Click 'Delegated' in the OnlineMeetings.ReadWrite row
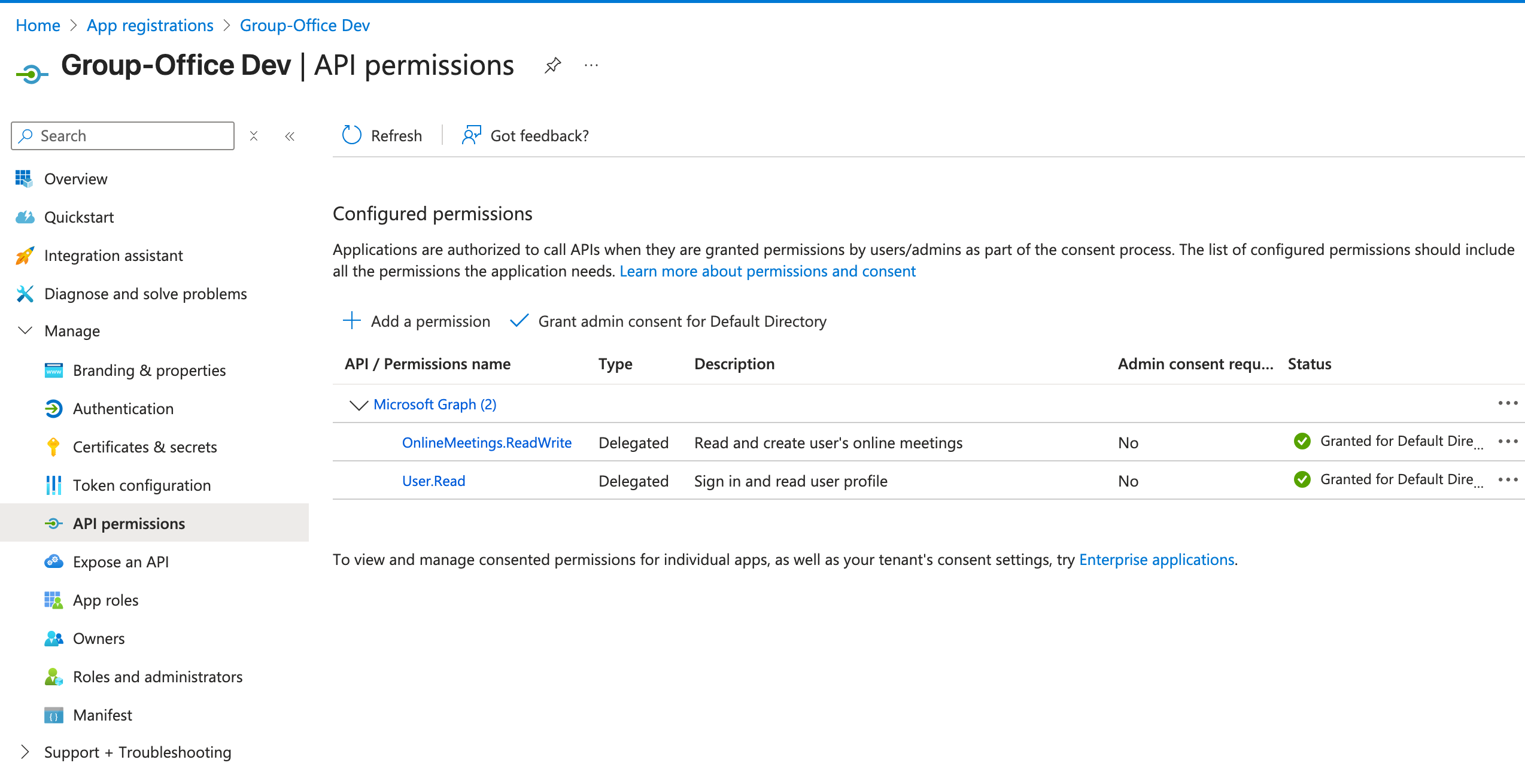This screenshot has width=1525, height=784. 633,443
